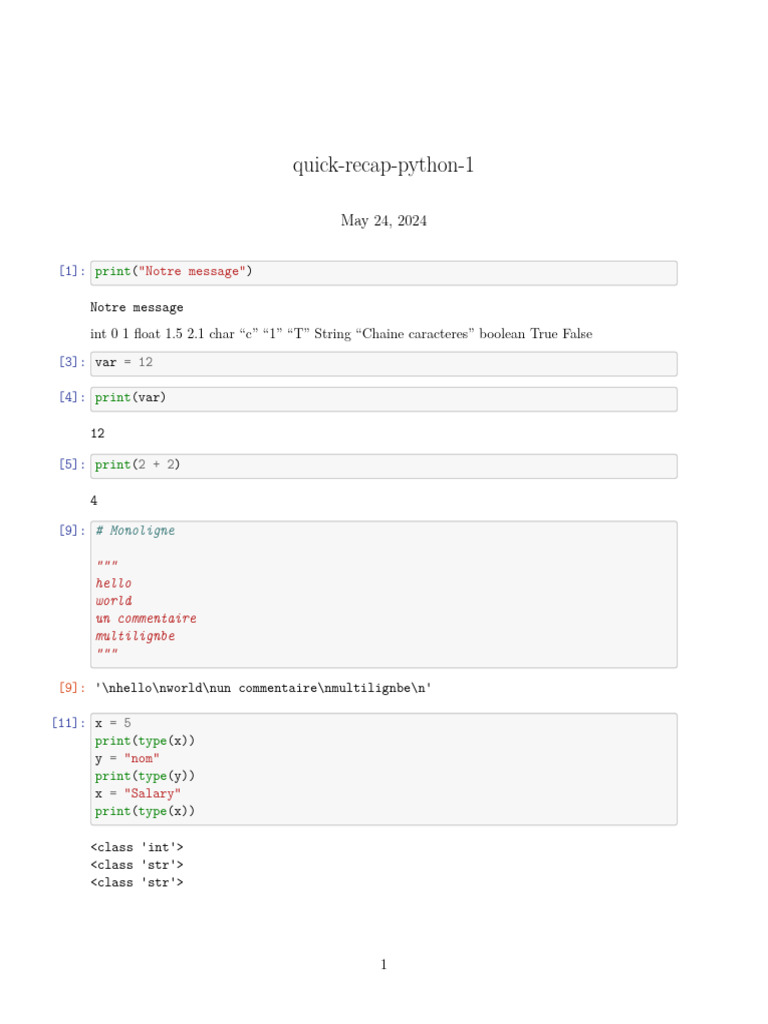Select the cell label [1]
Image resolution: width=768 pixels, height=1024 pixels.
click(x=70, y=272)
